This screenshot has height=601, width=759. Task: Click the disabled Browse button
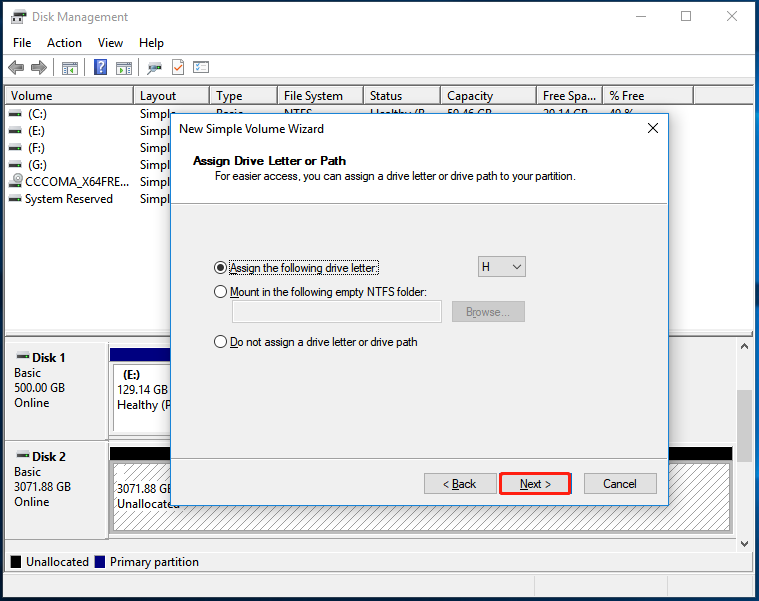[488, 312]
